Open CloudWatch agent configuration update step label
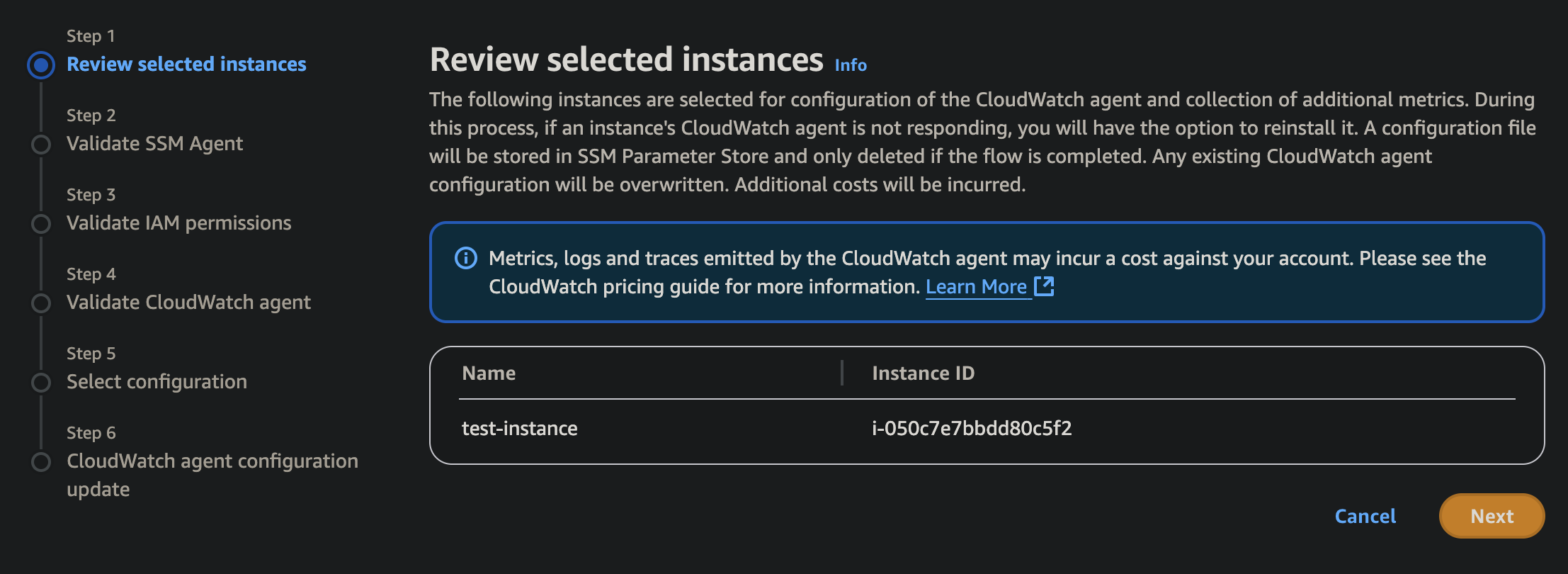Viewport: 1568px width, 574px height. pyautogui.click(x=212, y=461)
